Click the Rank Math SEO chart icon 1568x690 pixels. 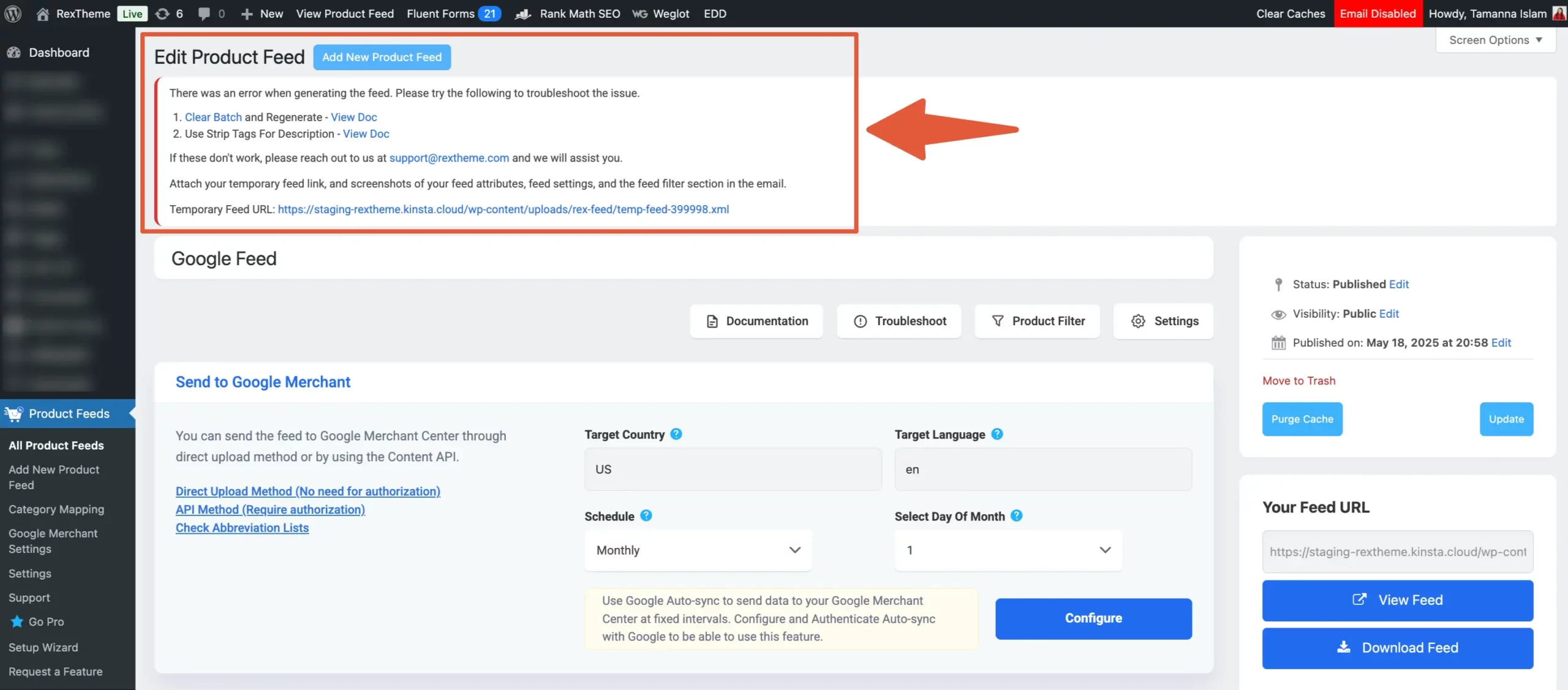[x=522, y=13]
